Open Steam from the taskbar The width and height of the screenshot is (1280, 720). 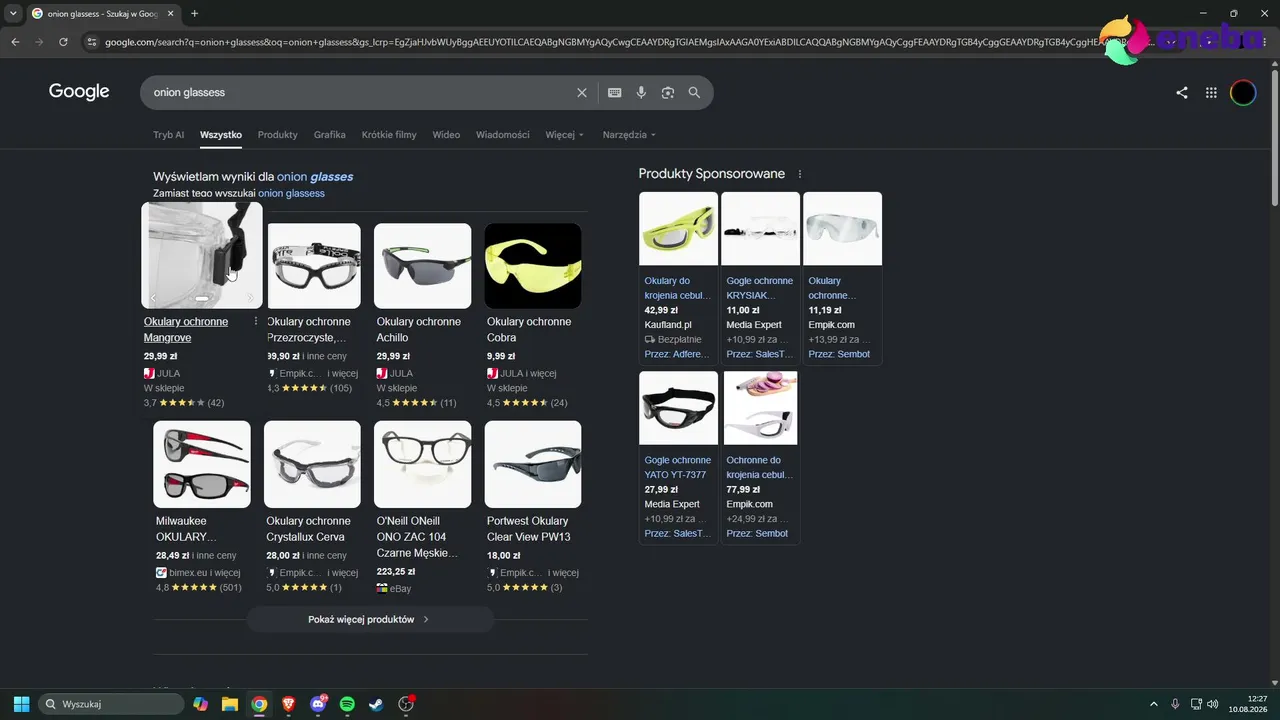coord(376,704)
